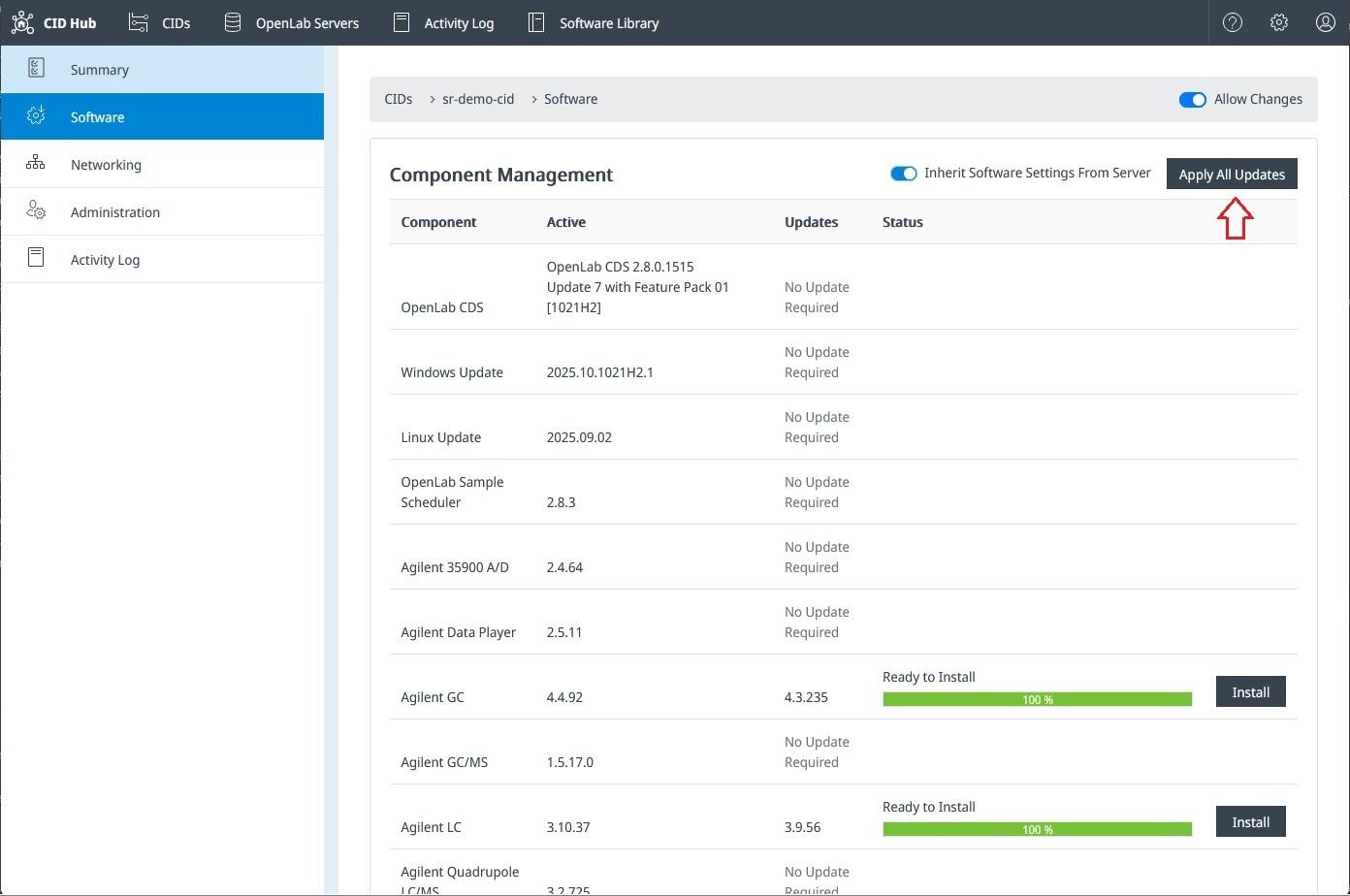Open OpenLab Servers in top navigation
The height and width of the screenshot is (896, 1350).
pyautogui.click(x=307, y=23)
